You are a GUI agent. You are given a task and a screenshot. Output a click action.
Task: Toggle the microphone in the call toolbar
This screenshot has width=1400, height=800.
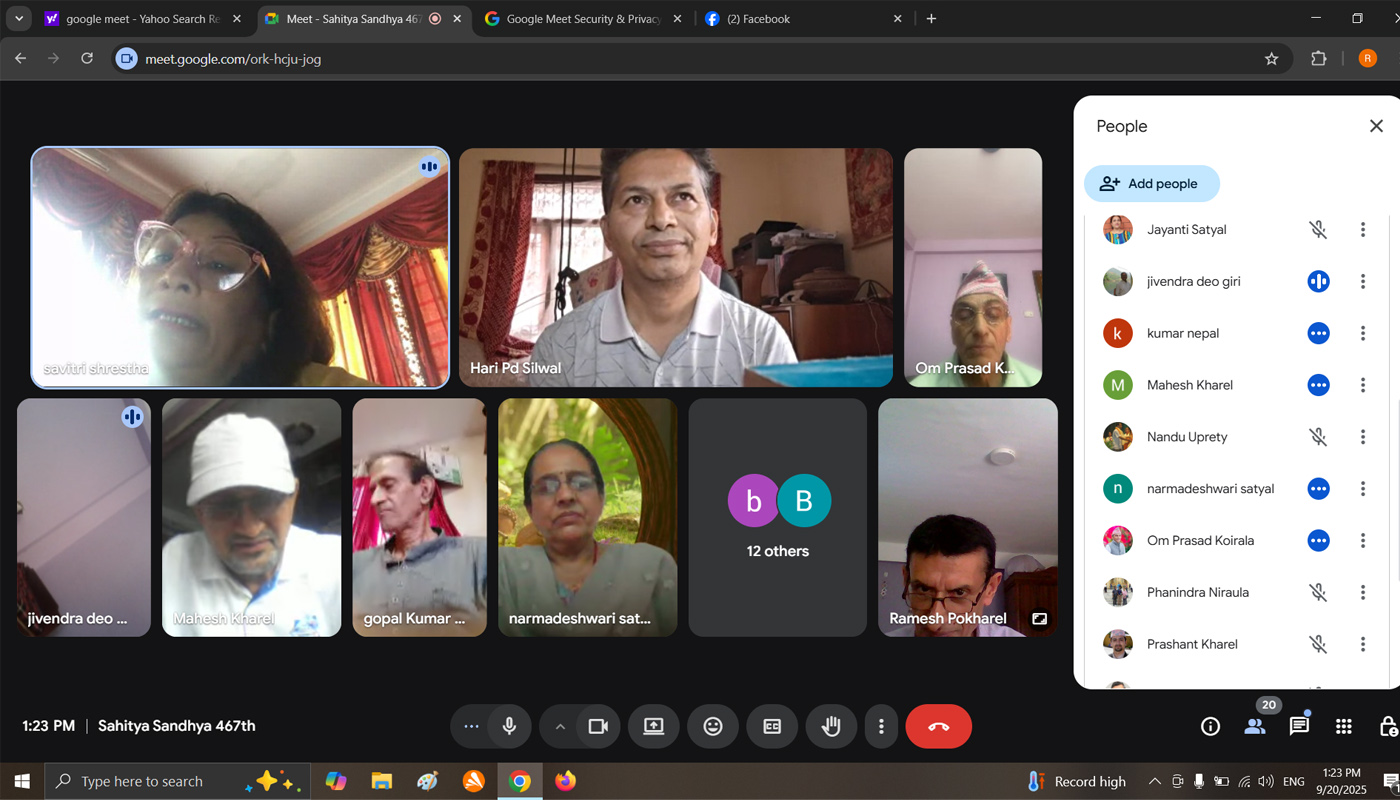point(509,727)
